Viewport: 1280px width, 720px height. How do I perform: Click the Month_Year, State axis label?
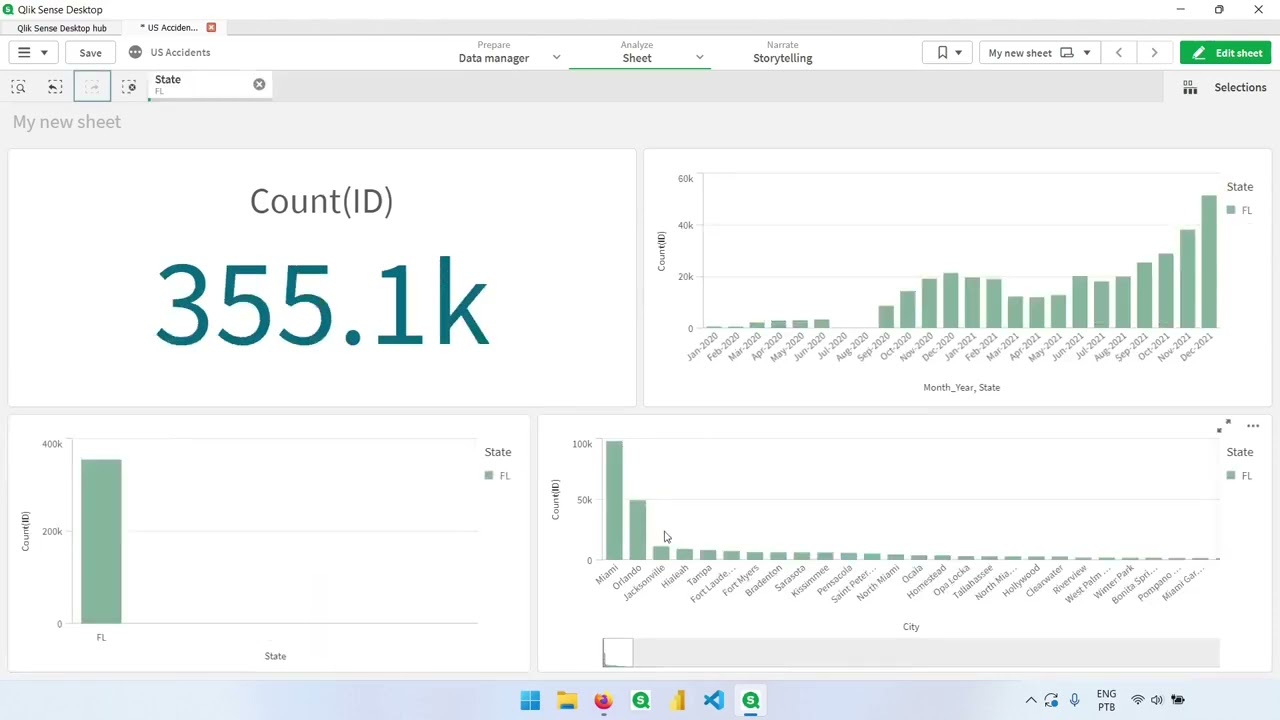pos(961,388)
